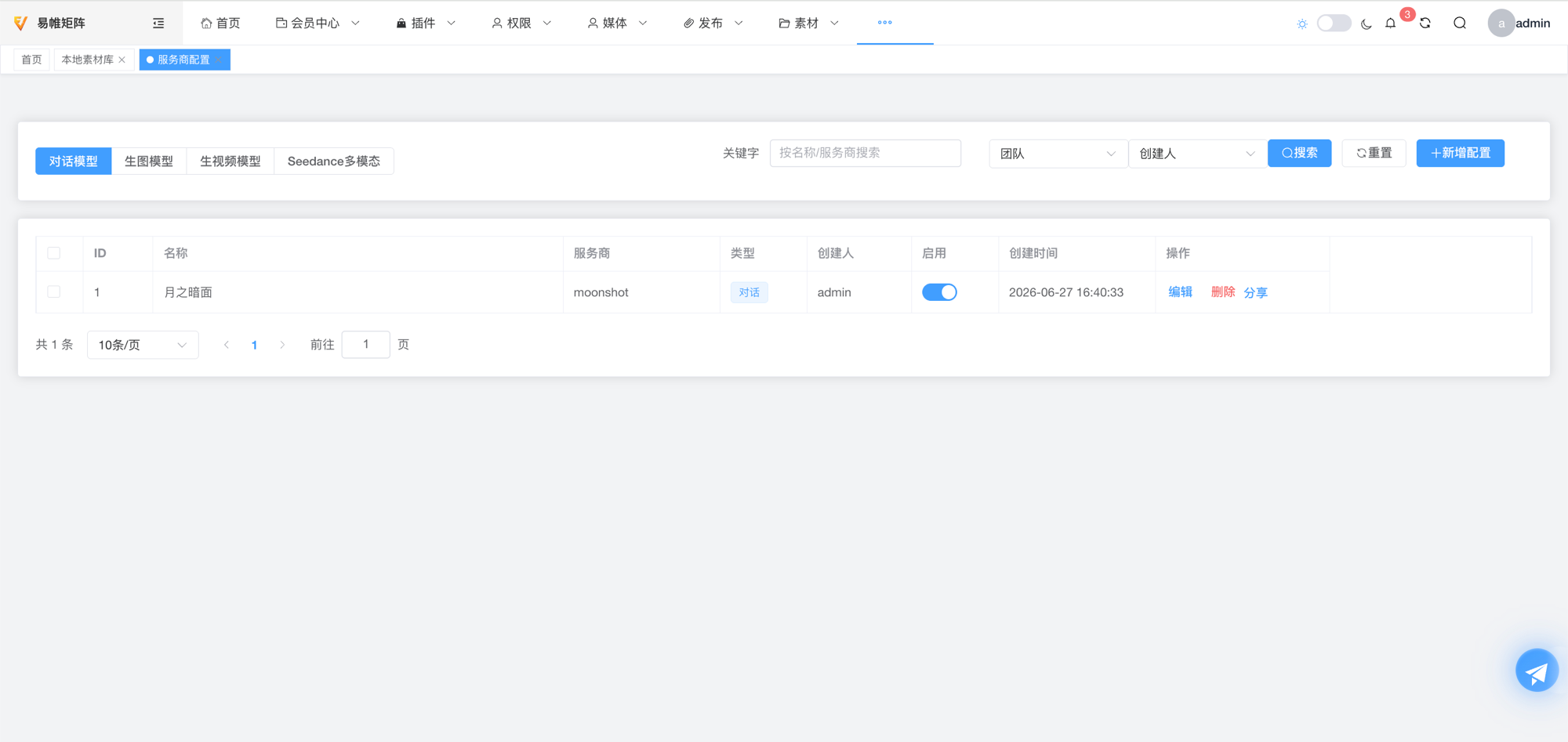The image size is (1568, 742).
Task: Click the 对话 type tag
Action: [x=749, y=292]
